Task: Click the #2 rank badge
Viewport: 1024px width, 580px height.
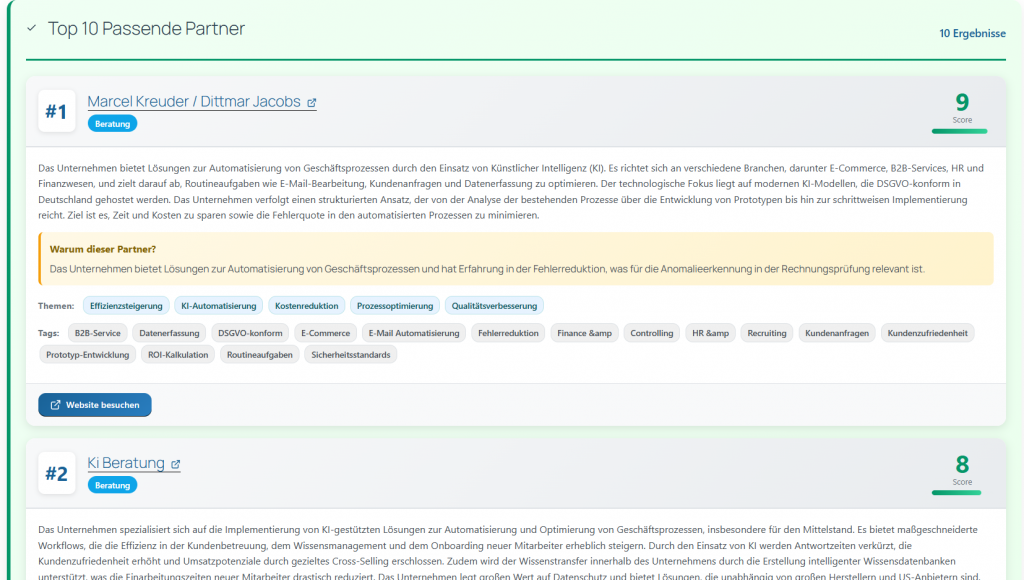Action: 56,473
